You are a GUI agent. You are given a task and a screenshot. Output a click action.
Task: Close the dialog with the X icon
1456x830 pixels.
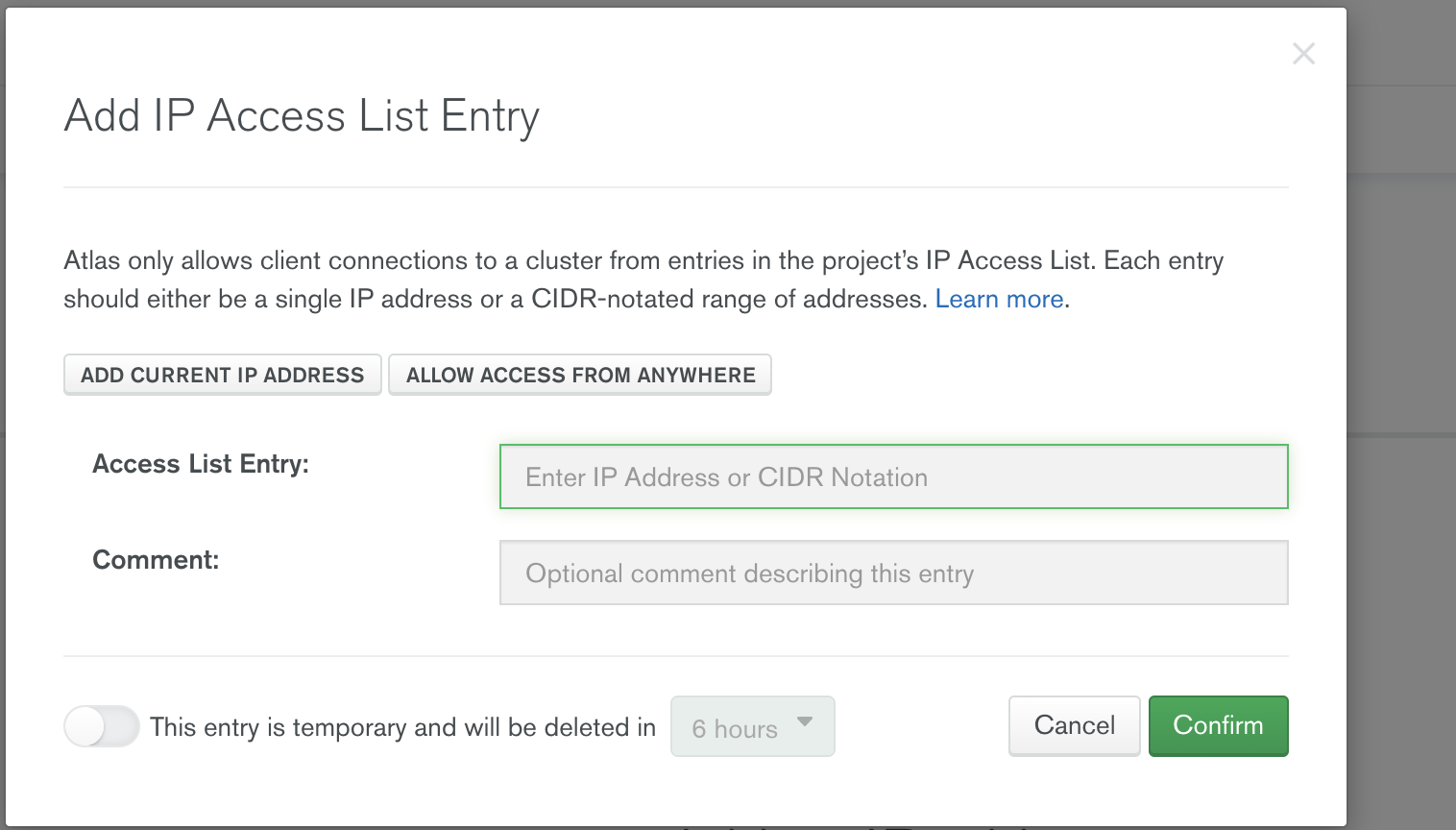click(1303, 54)
